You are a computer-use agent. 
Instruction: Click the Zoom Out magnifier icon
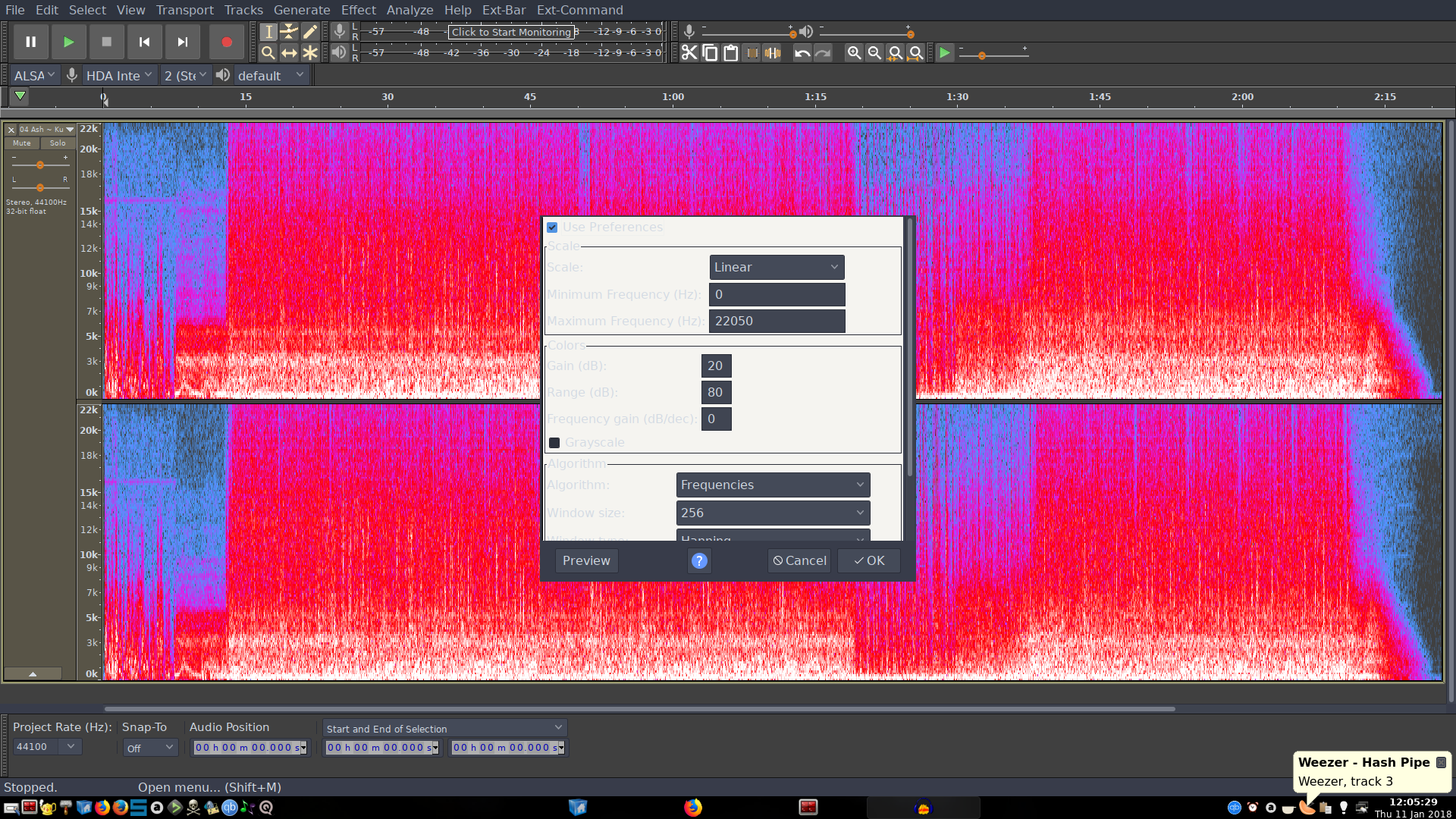(873, 53)
